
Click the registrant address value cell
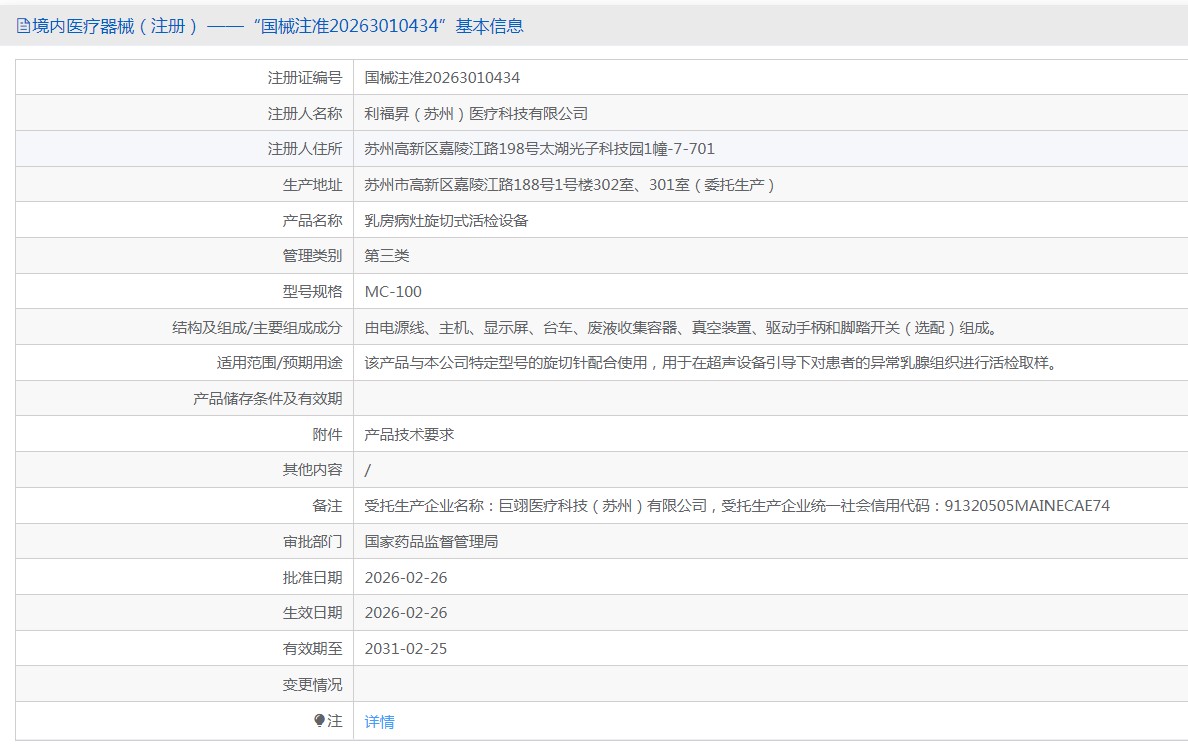pyautogui.click(x=539, y=149)
